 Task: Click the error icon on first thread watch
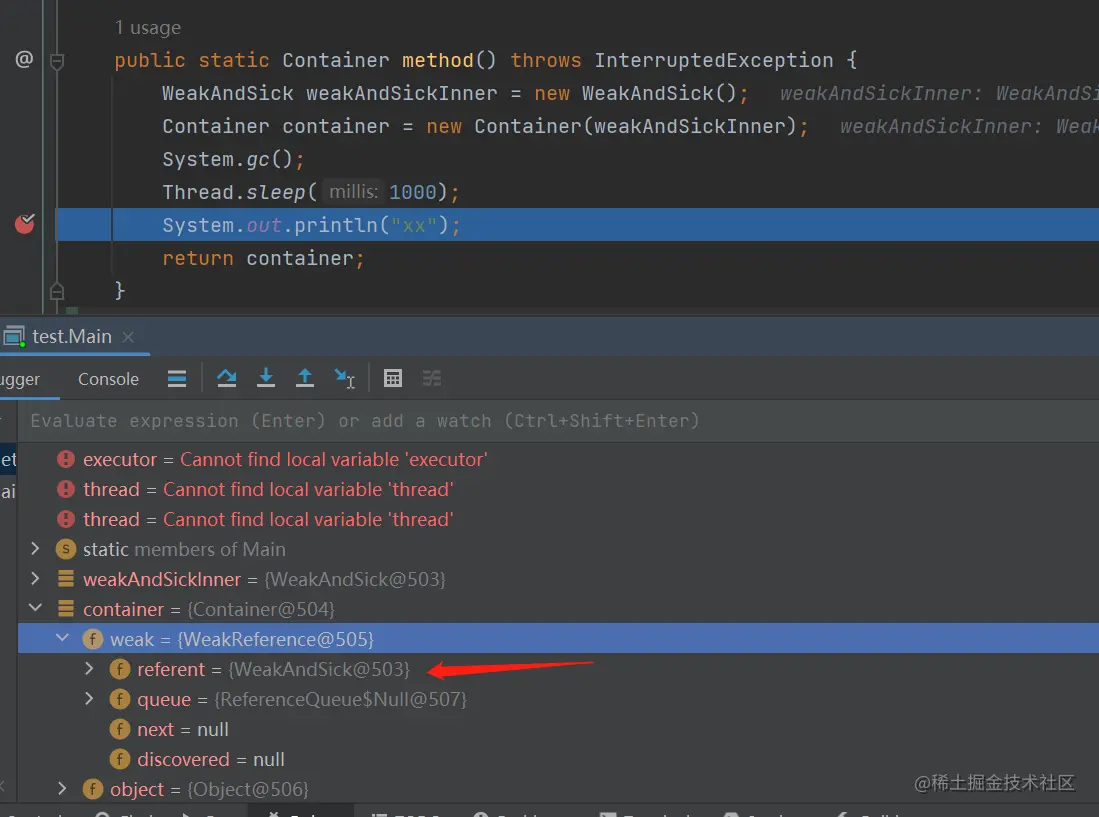coord(66,489)
